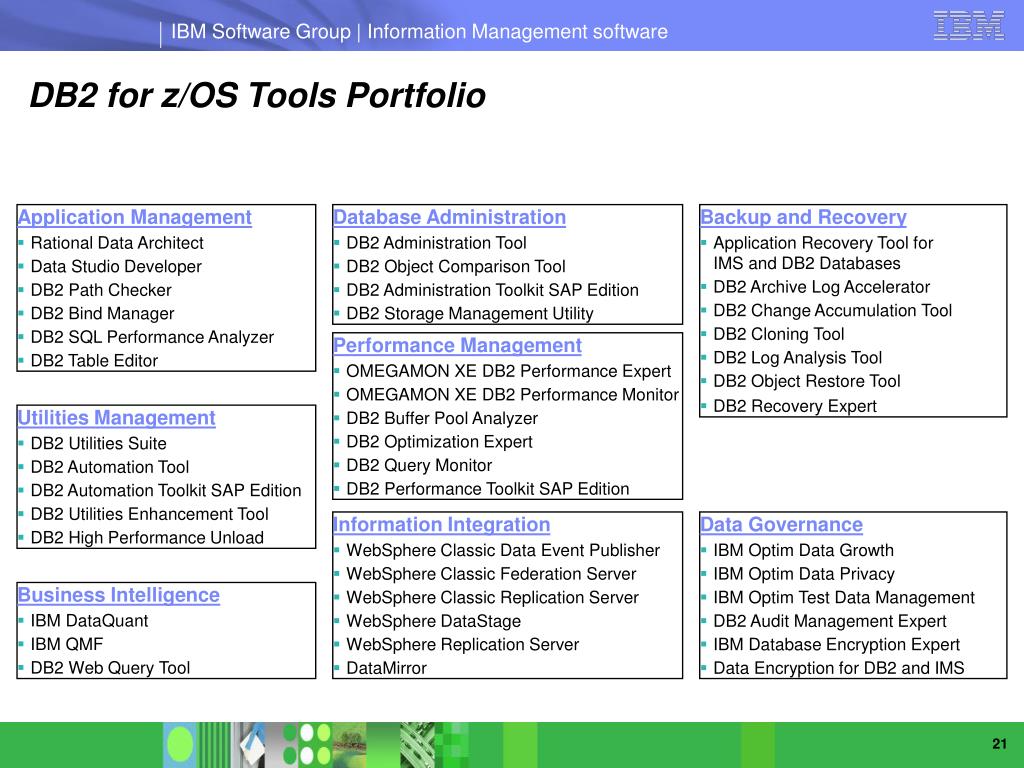Follow the Business Intelligence heading link

pos(119,595)
